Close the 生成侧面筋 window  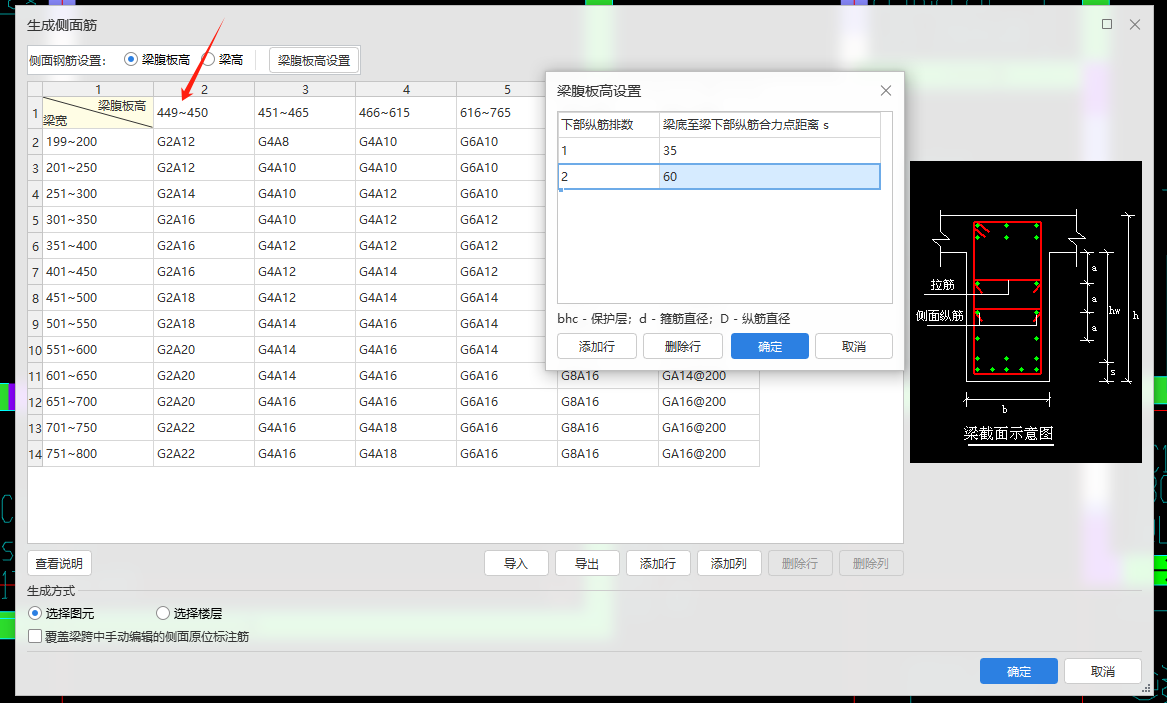click(x=1134, y=25)
